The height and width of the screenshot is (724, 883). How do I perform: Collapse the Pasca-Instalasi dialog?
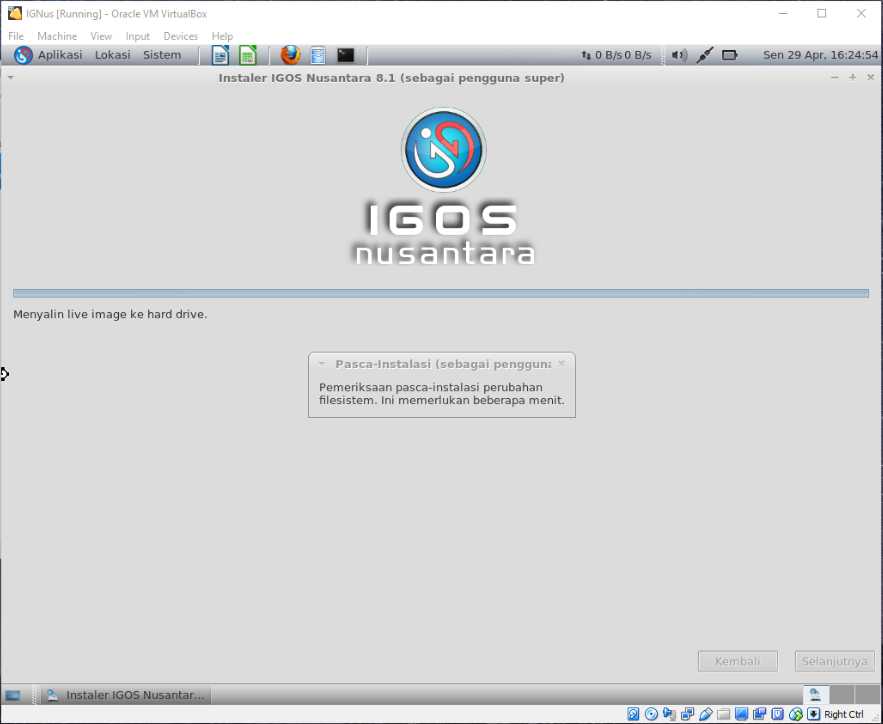321,363
